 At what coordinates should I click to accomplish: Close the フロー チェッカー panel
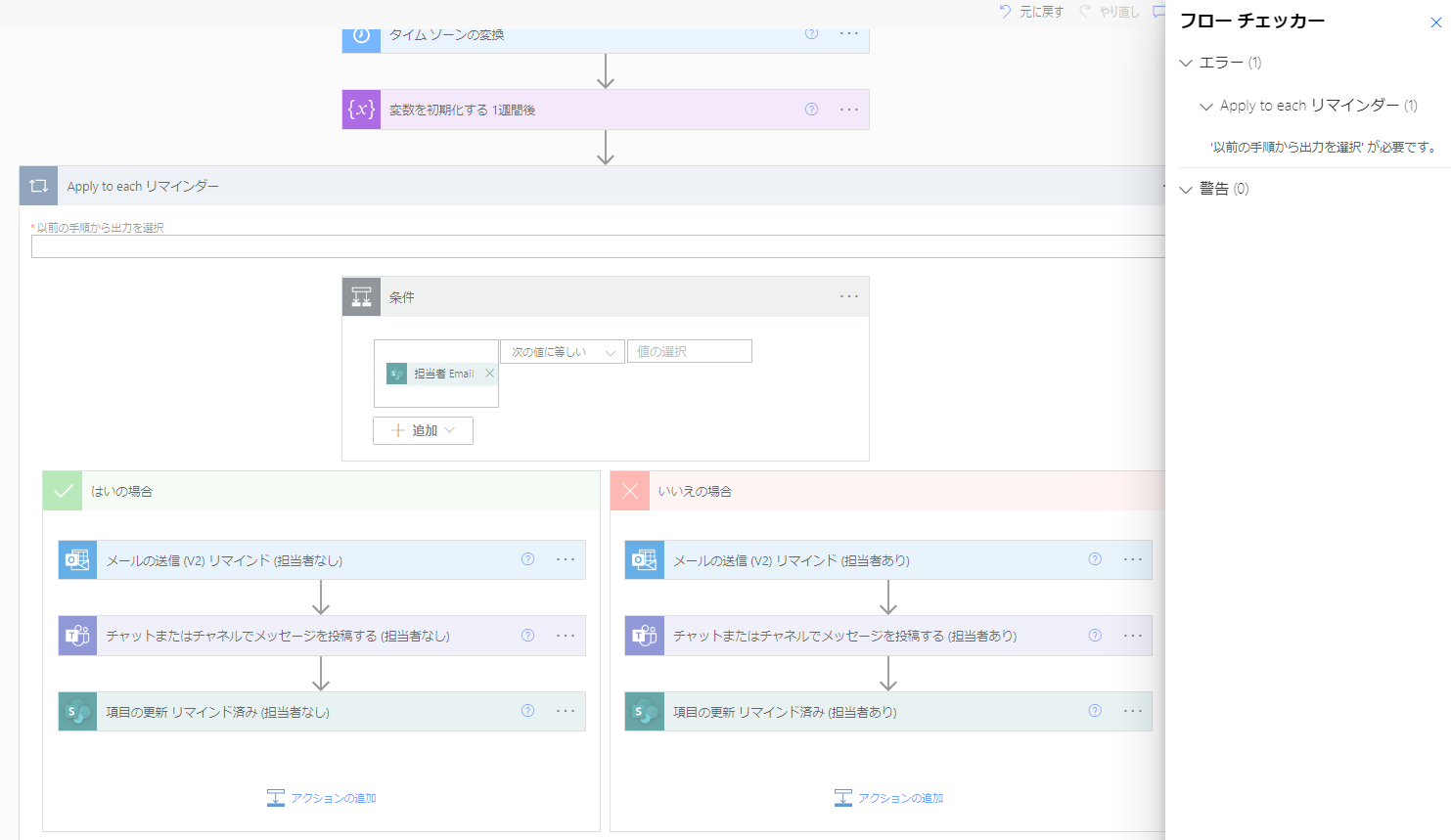pos(1435,22)
